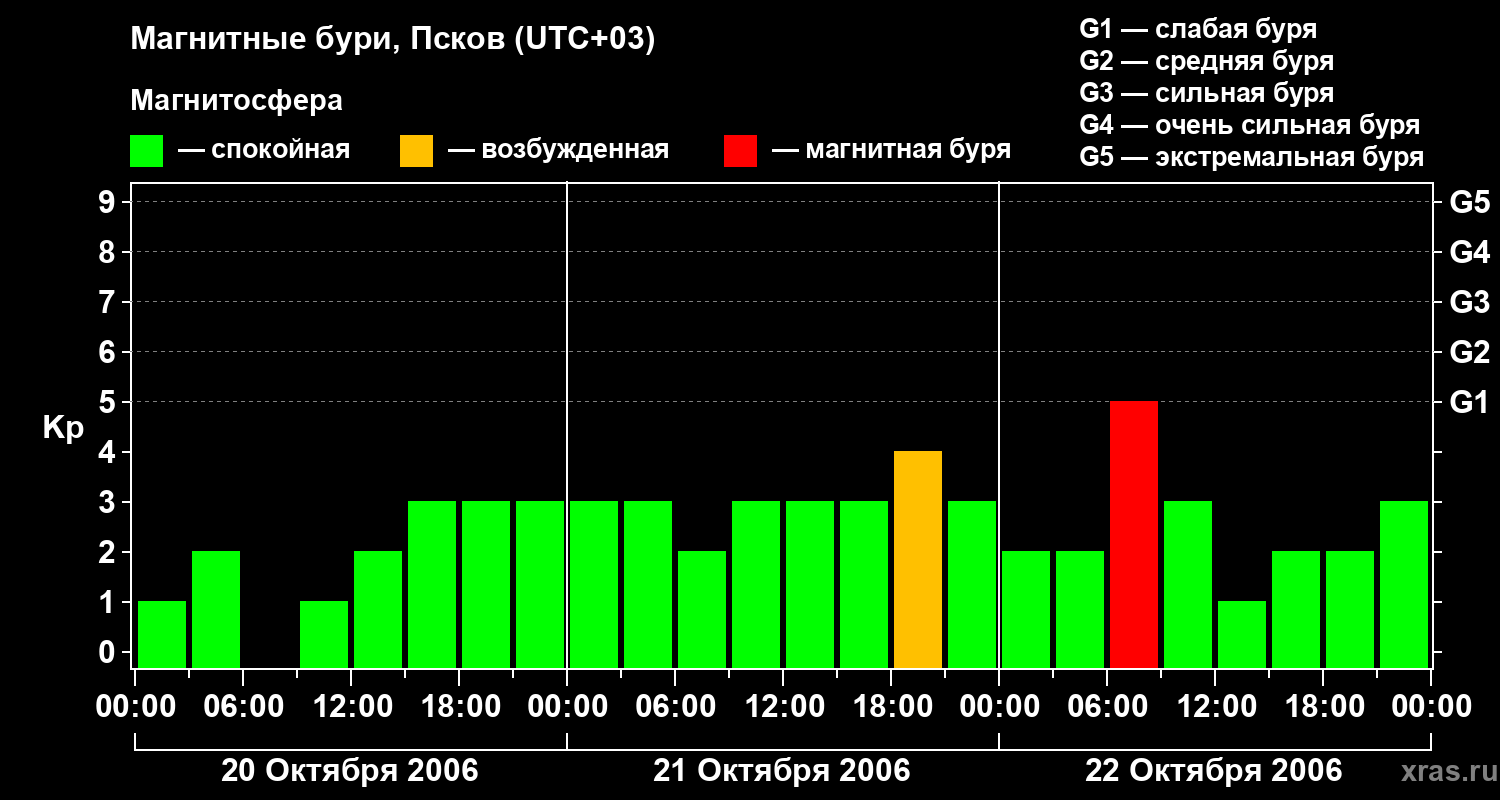This screenshot has height=800, width=1500.
Task: Click the '06:00' time label under 21 October
Action: pyautogui.click(x=675, y=707)
